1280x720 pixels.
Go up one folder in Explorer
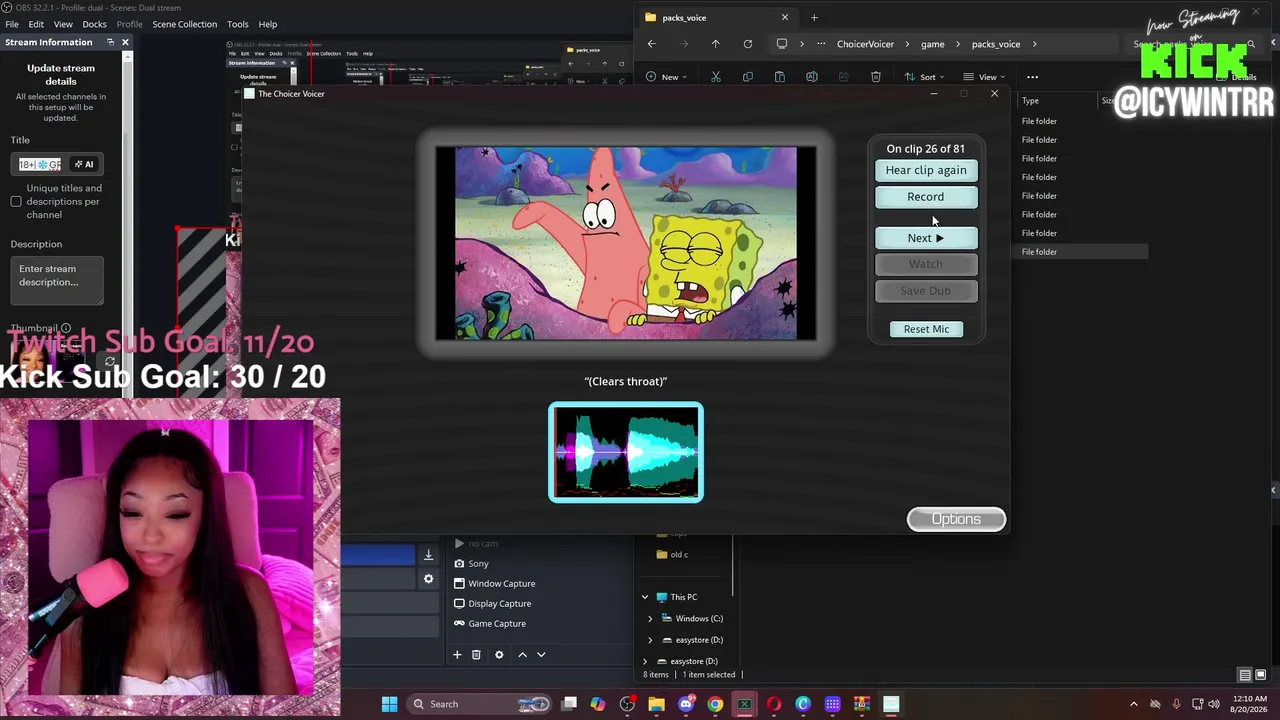715,44
